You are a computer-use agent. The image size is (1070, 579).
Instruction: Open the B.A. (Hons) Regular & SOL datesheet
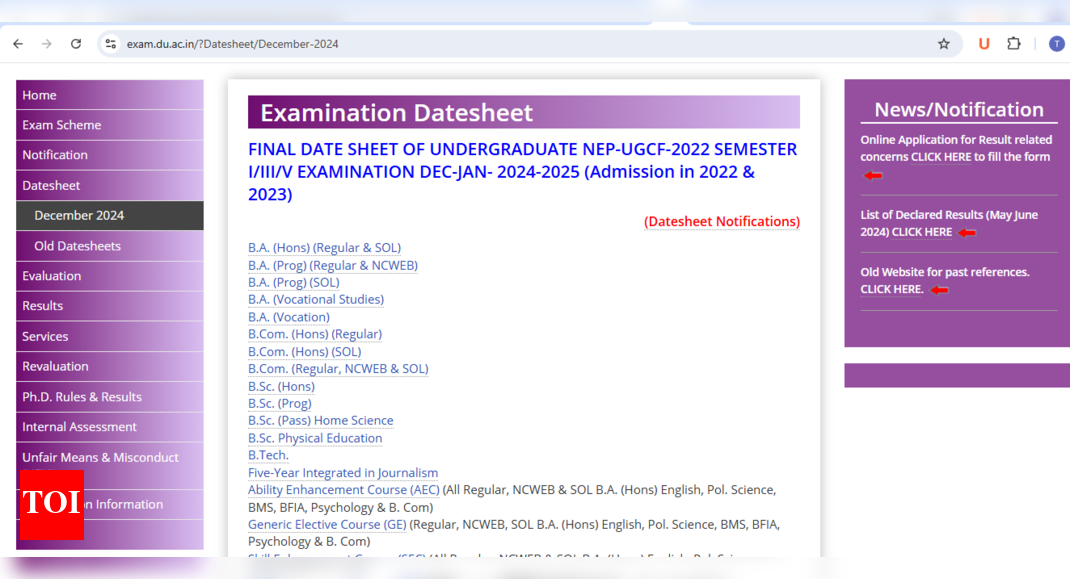tap(324, 247)
